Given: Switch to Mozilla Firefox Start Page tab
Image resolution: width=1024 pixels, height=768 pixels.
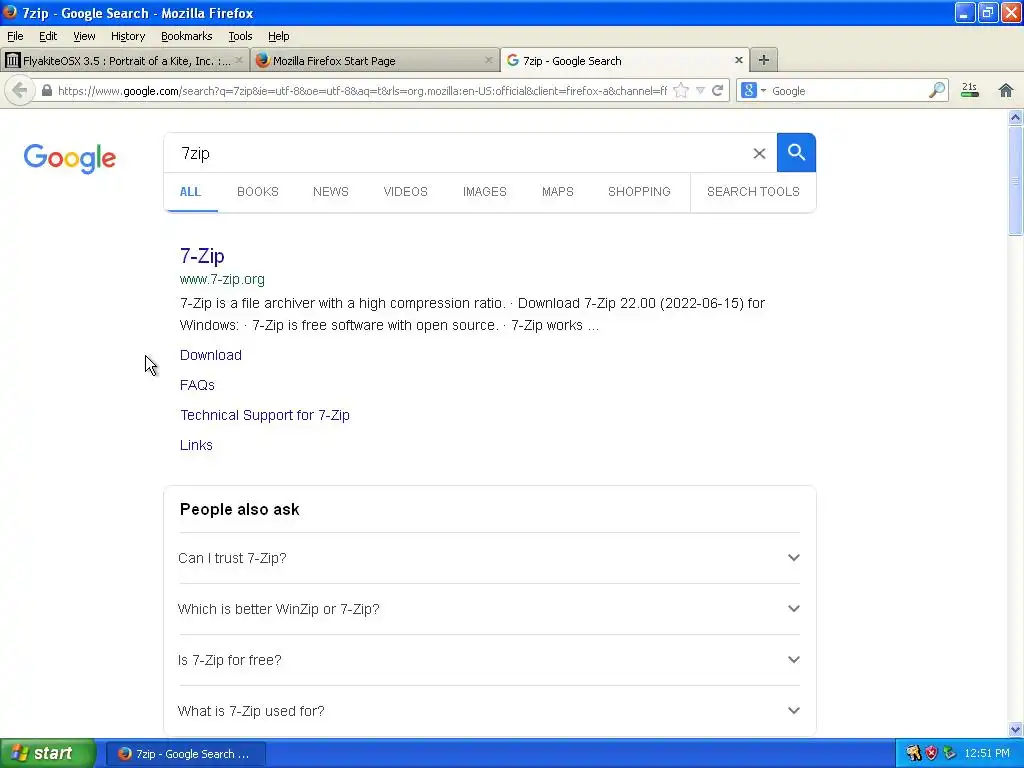Looking at the screenshot, I should pyautogui.click(x=376, y=60).
